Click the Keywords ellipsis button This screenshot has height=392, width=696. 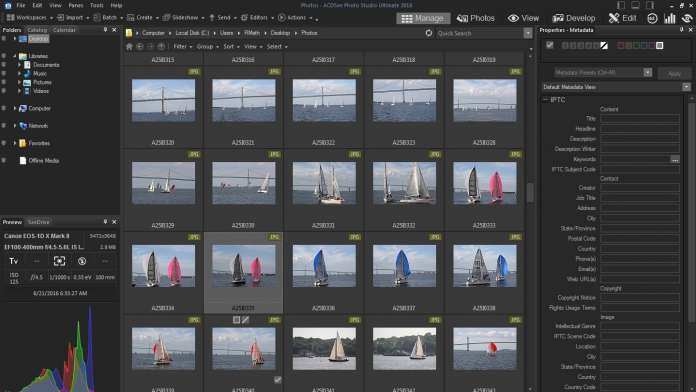point(675,159)
